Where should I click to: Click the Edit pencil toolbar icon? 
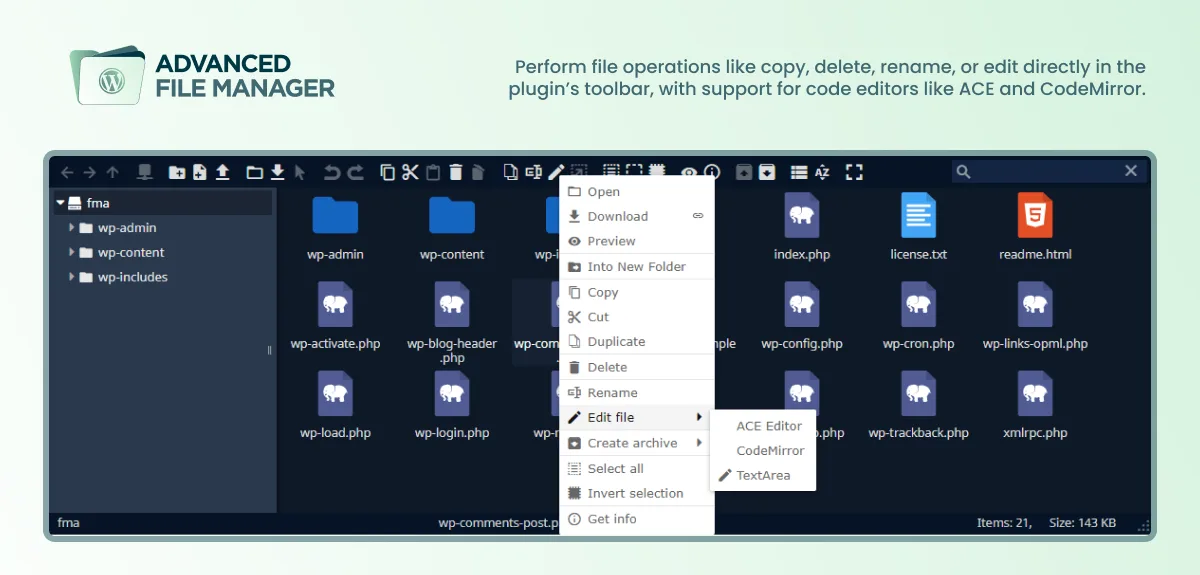point(556,172)
